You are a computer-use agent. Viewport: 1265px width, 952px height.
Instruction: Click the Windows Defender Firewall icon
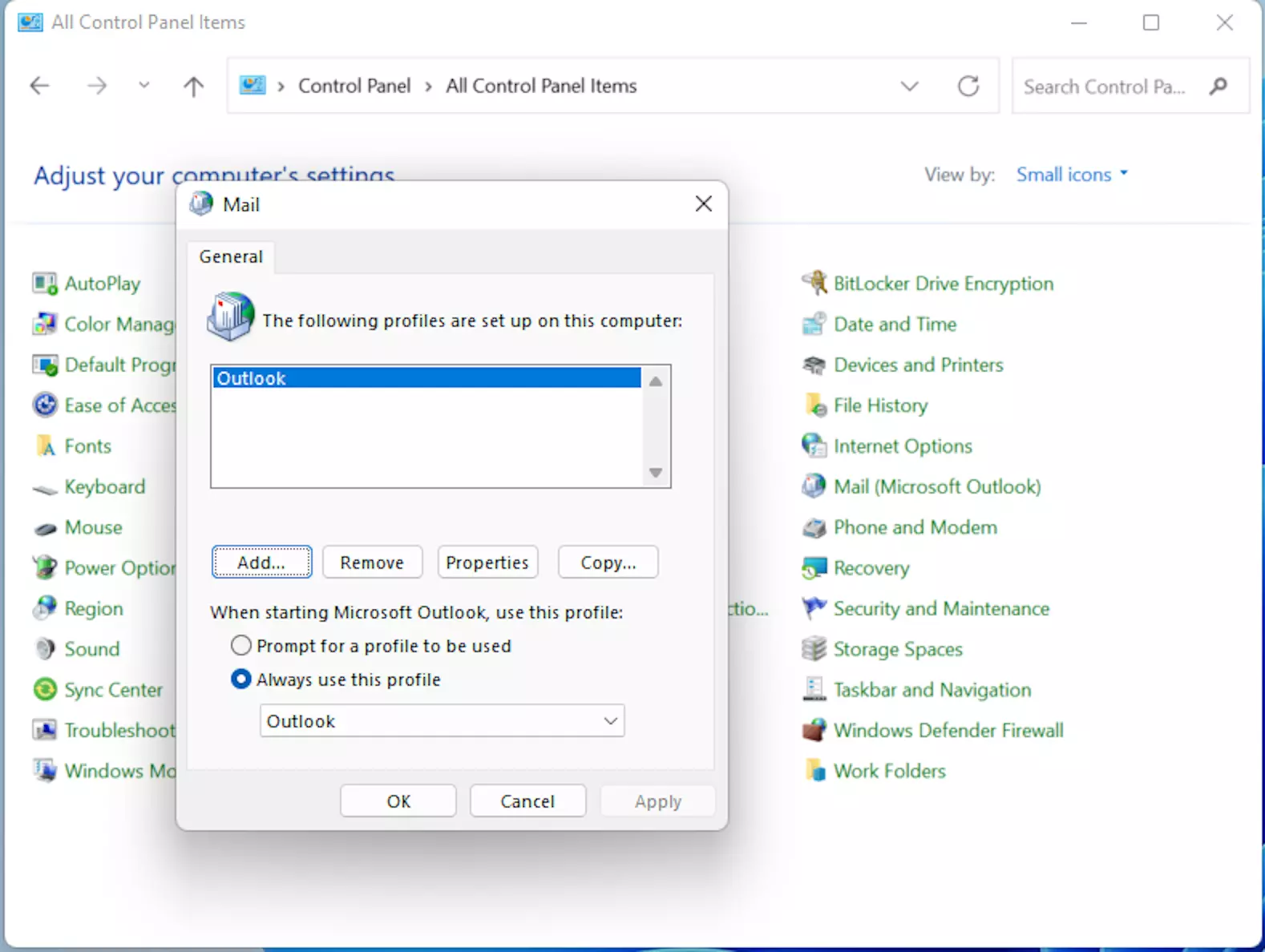coord(814,730)
